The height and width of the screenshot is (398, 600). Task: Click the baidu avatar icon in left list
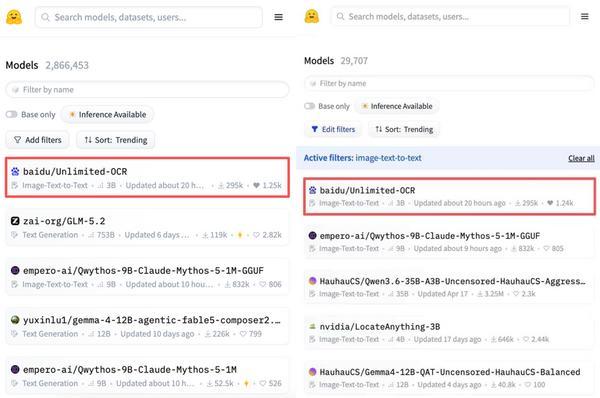15,171
